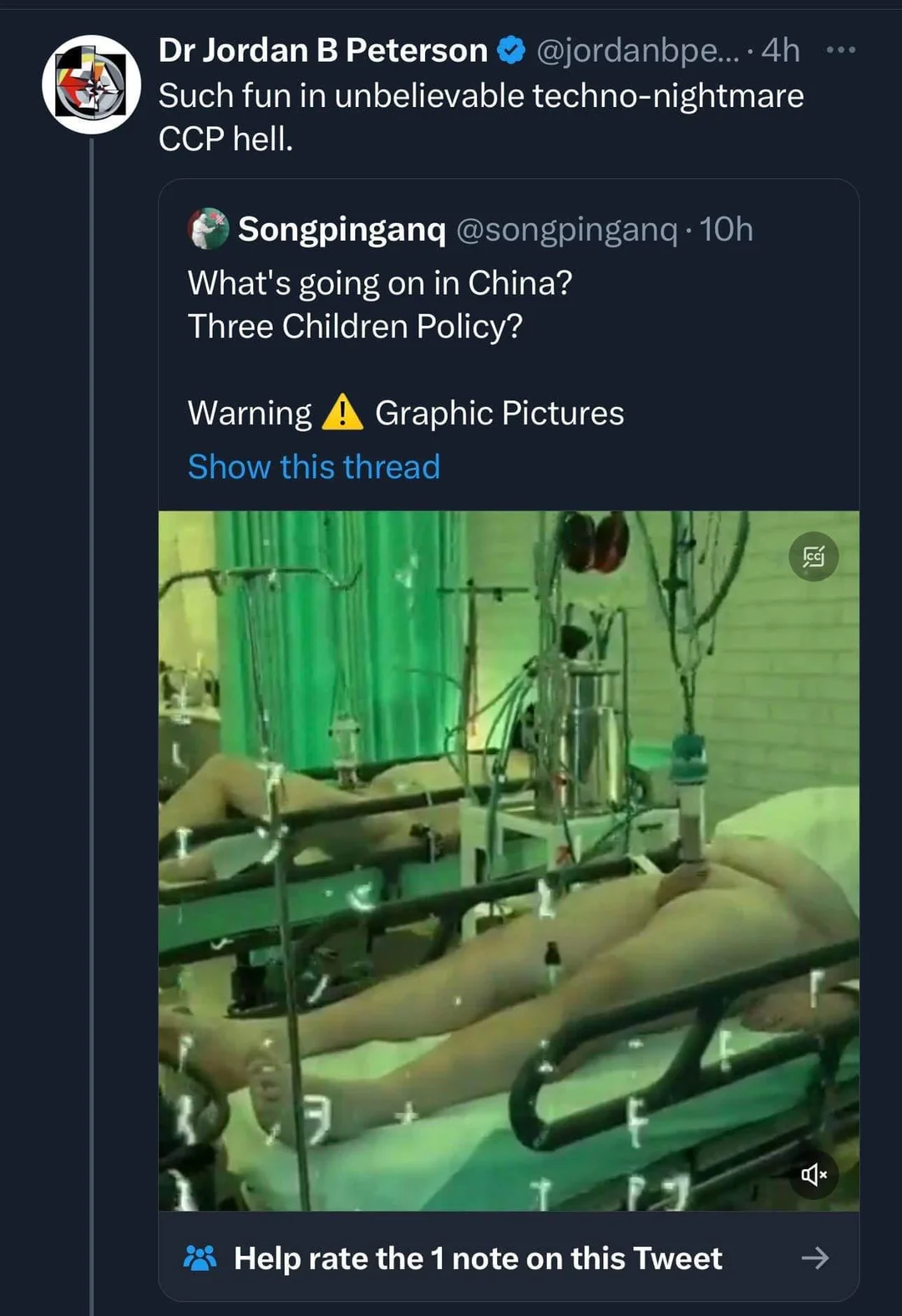Click the "Such fun in unbelievable techno-nightmare" tweet text
Viewport: 902px width, 1316px height.
(x=480, y=96)
